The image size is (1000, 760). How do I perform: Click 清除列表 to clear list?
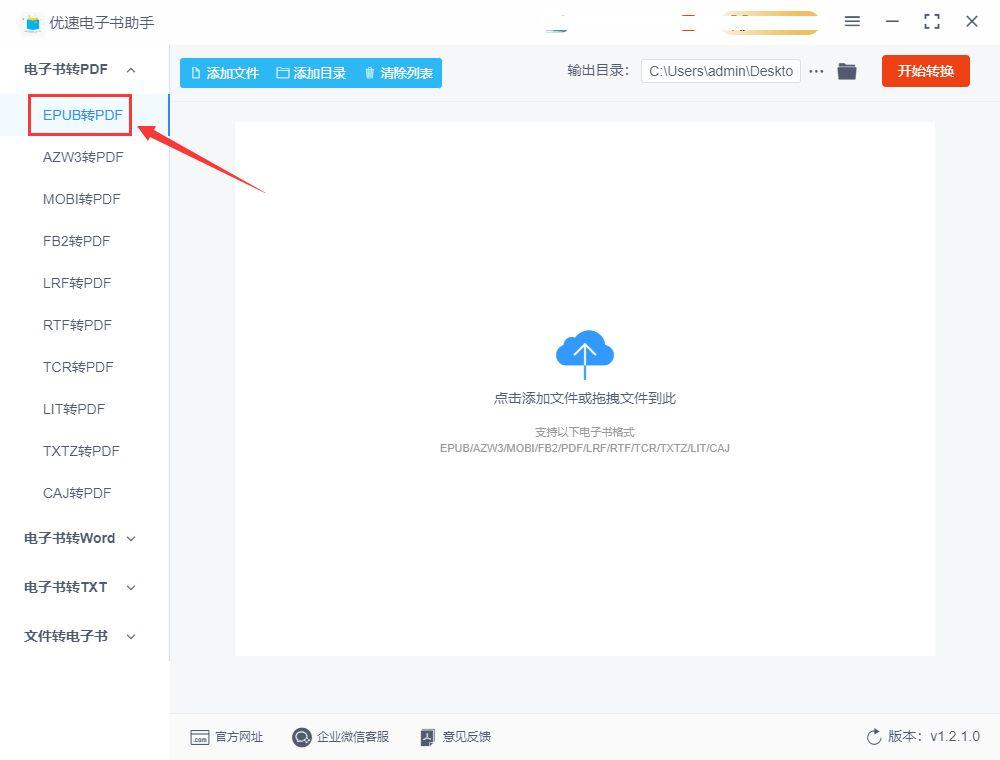(399, 73)
